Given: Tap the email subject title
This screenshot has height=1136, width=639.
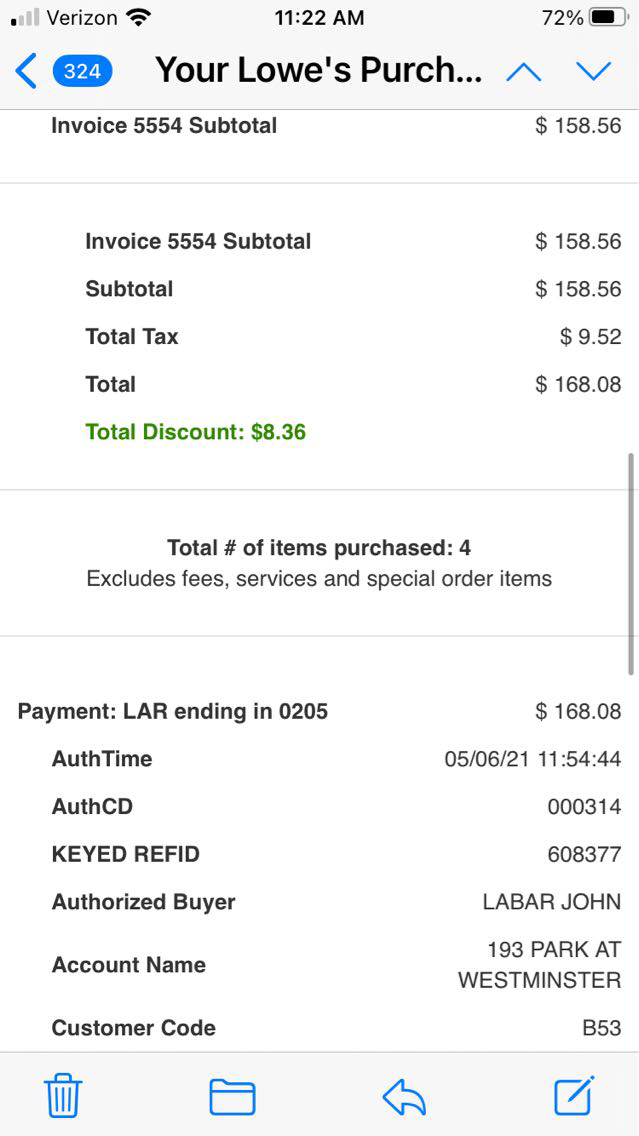Looking at the screenshot, I should [x=318, y=71].
